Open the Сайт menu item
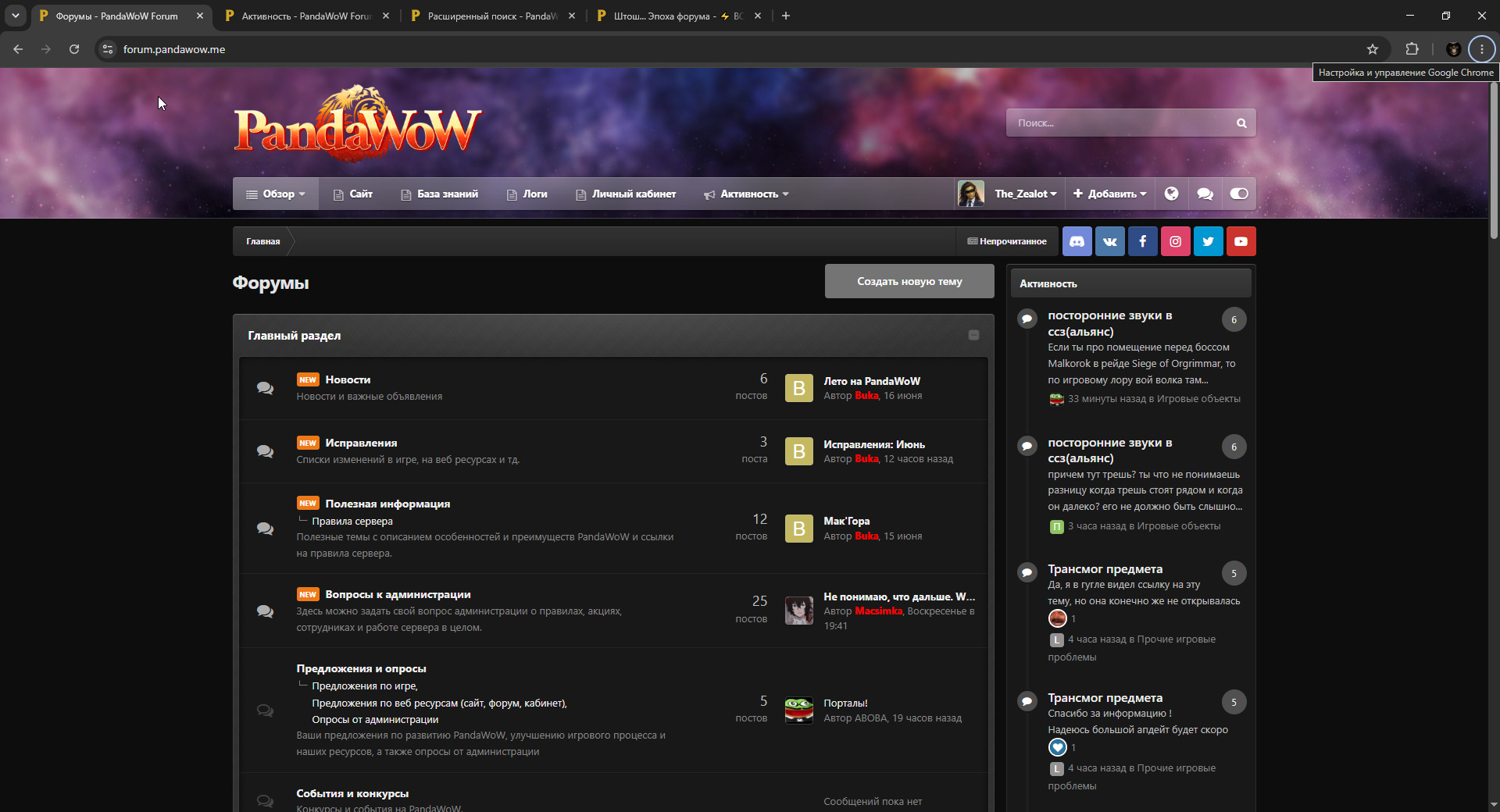The height and width of the screenshot is (812, 1500). click(353, 194)
